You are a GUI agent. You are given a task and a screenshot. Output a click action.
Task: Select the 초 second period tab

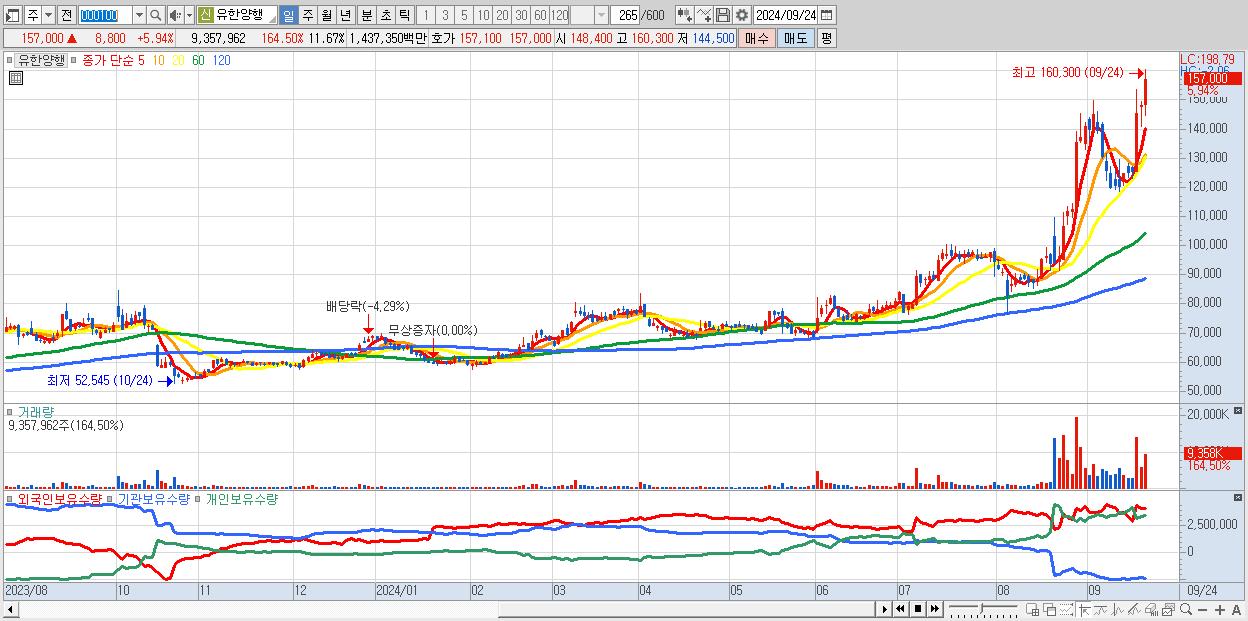384,15
